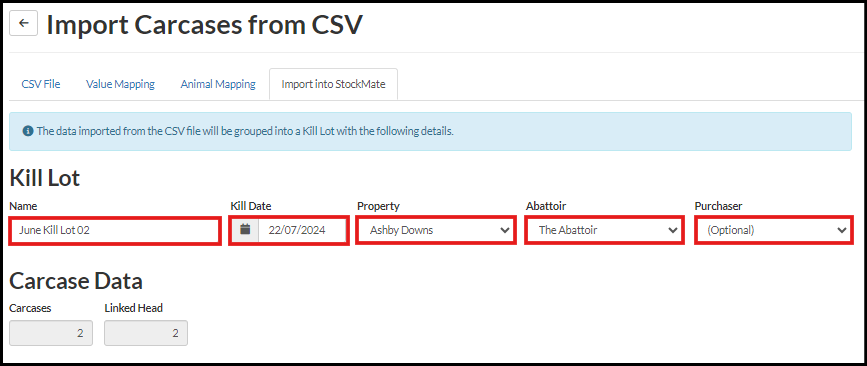Open the Purchaser dropdown chevron

pyautogui.click(x=842, y=230)
